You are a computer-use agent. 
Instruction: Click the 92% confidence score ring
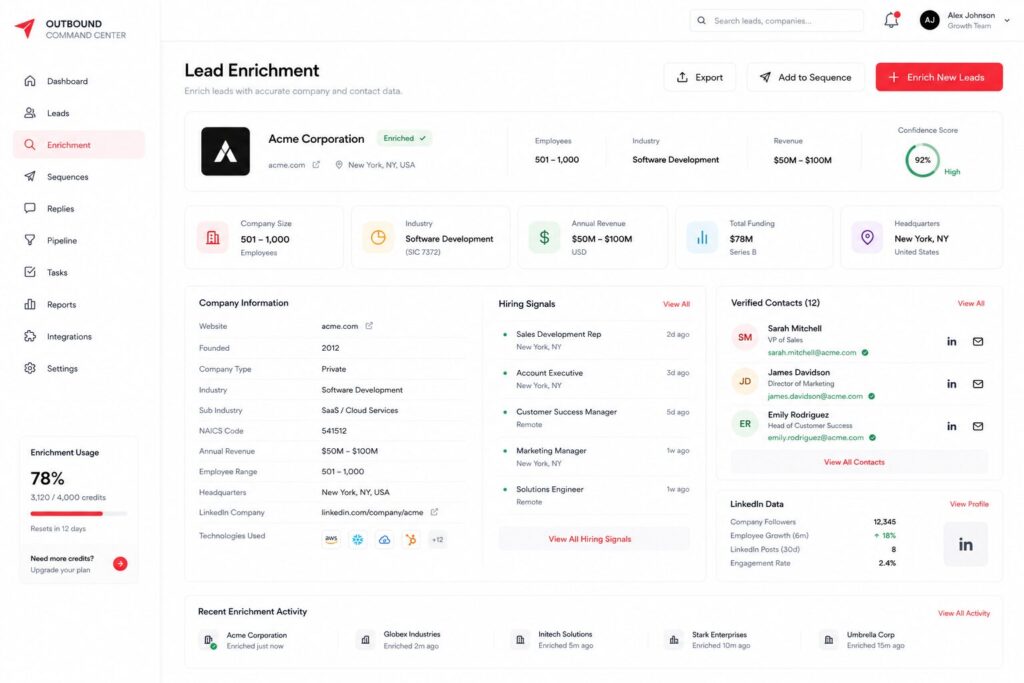tap(922, 160)
